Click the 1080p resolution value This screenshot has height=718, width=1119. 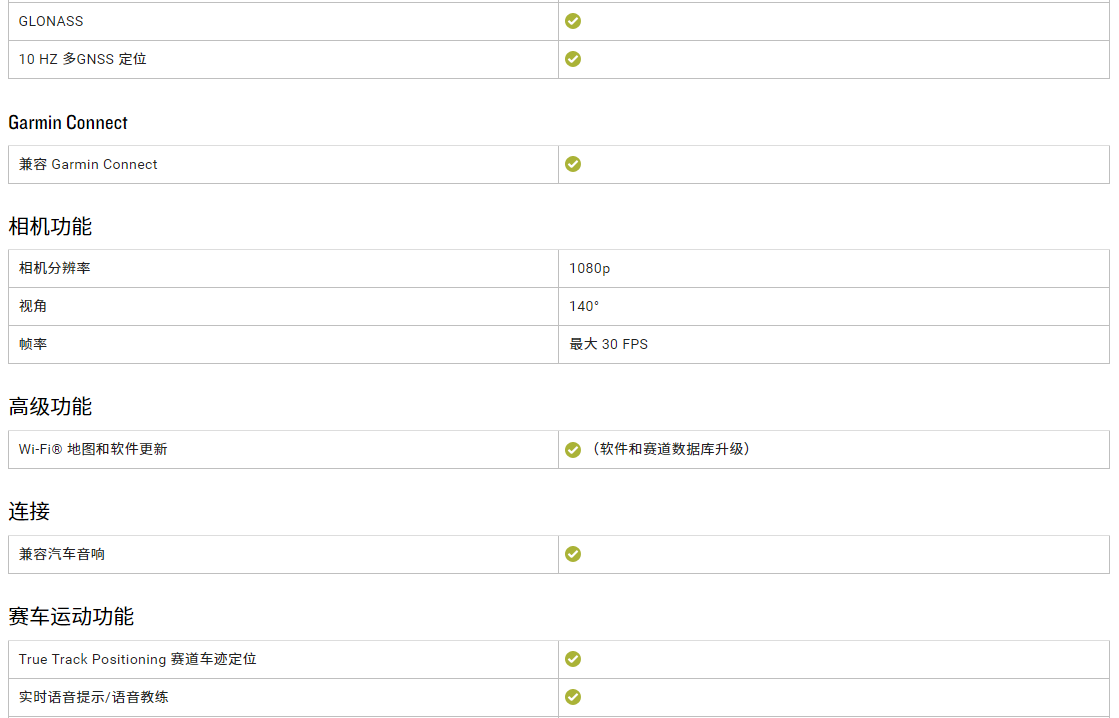(x=589, y=268)
